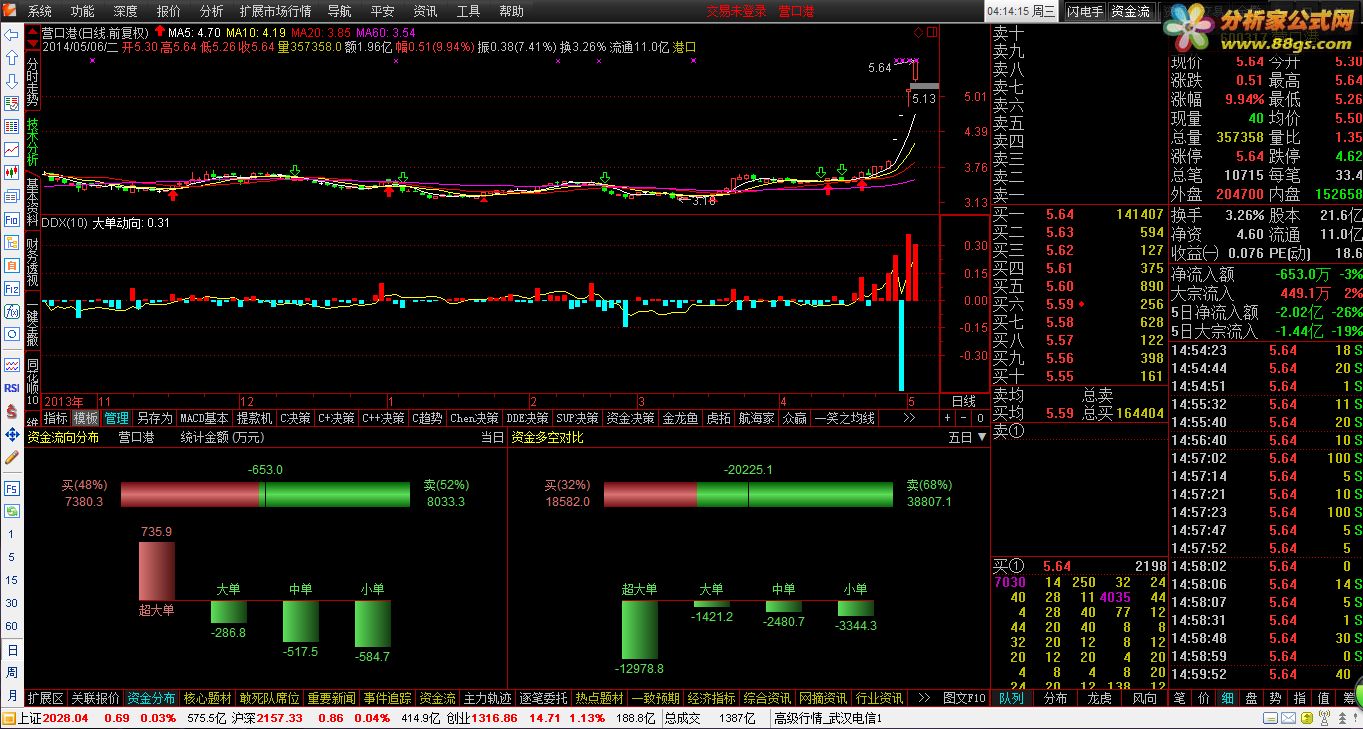Click the RSI indicator icon
This screenshot has height=729, width=1363.
click(x=11, y=387)
